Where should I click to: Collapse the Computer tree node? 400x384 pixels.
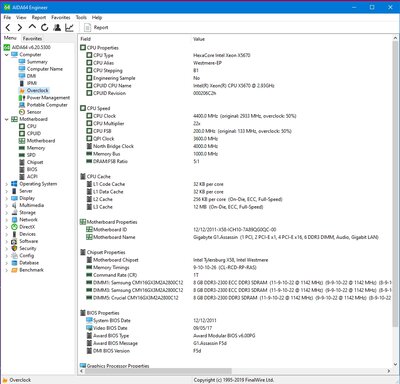pyautogui.click(x=6, y=55)
